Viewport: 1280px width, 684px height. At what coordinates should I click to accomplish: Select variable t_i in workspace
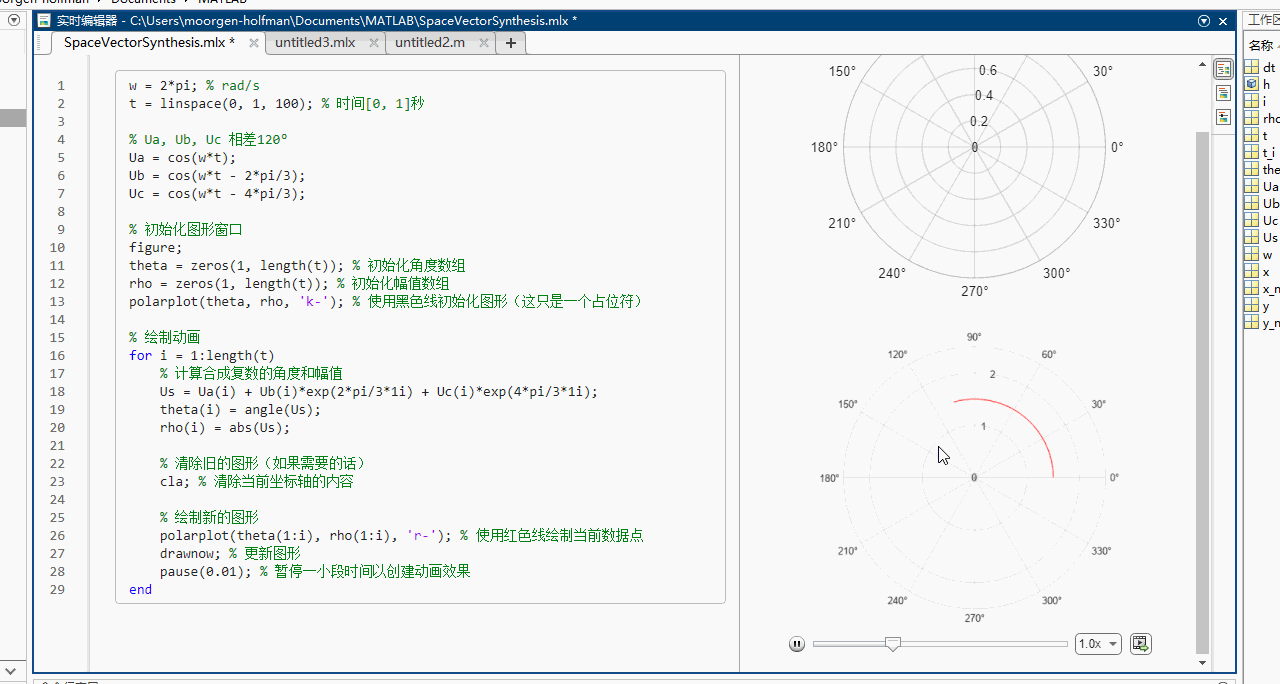1262,152
